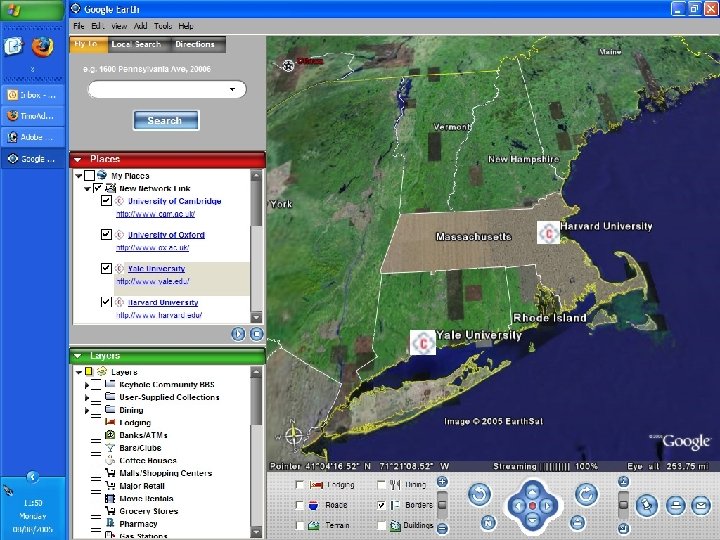This screenshot has height=540, width=720.
Task: Uncheck the Borders checkbox
Action: (381, 505)
